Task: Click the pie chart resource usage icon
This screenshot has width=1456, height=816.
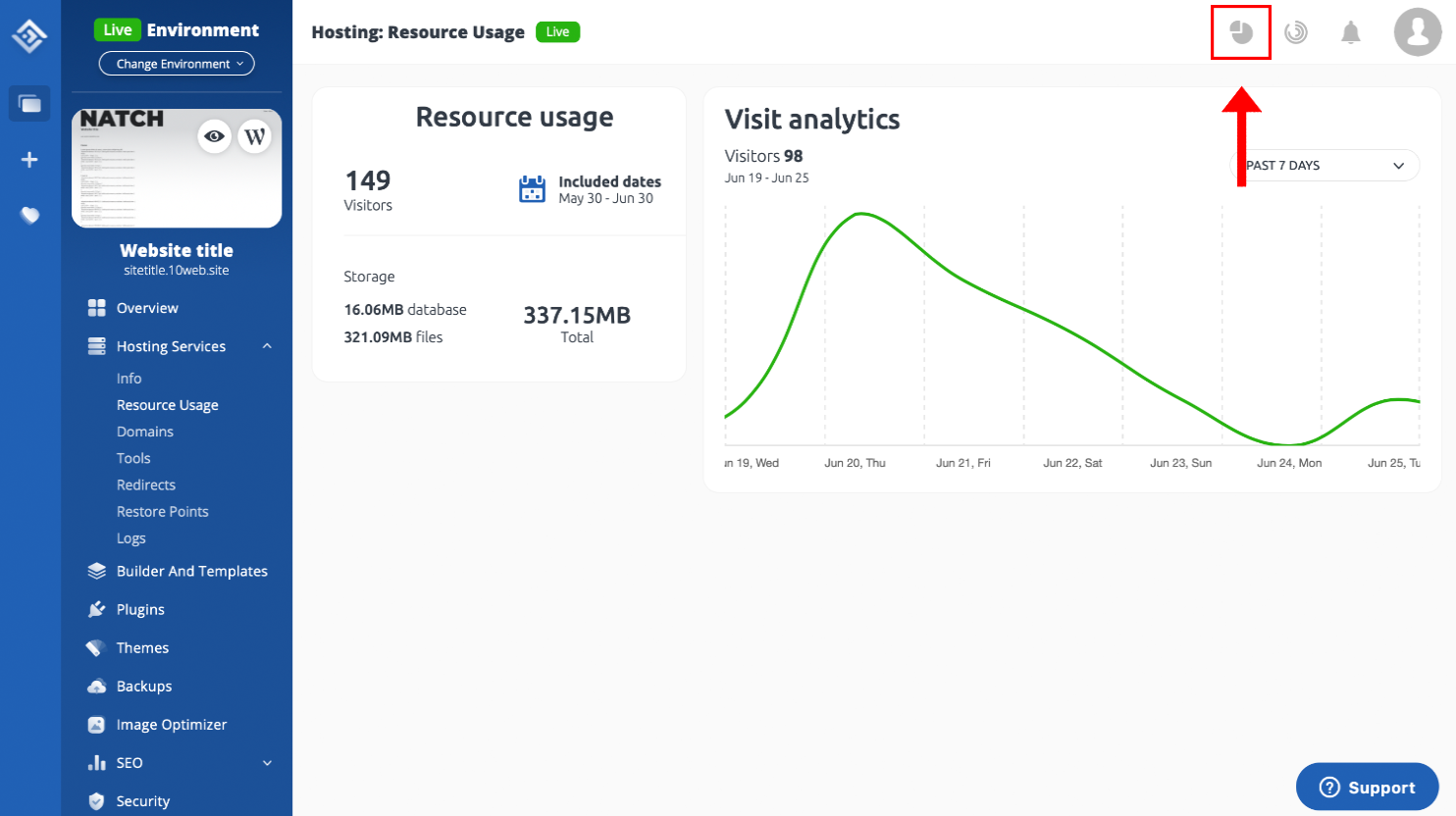Action: [1241, 32]
